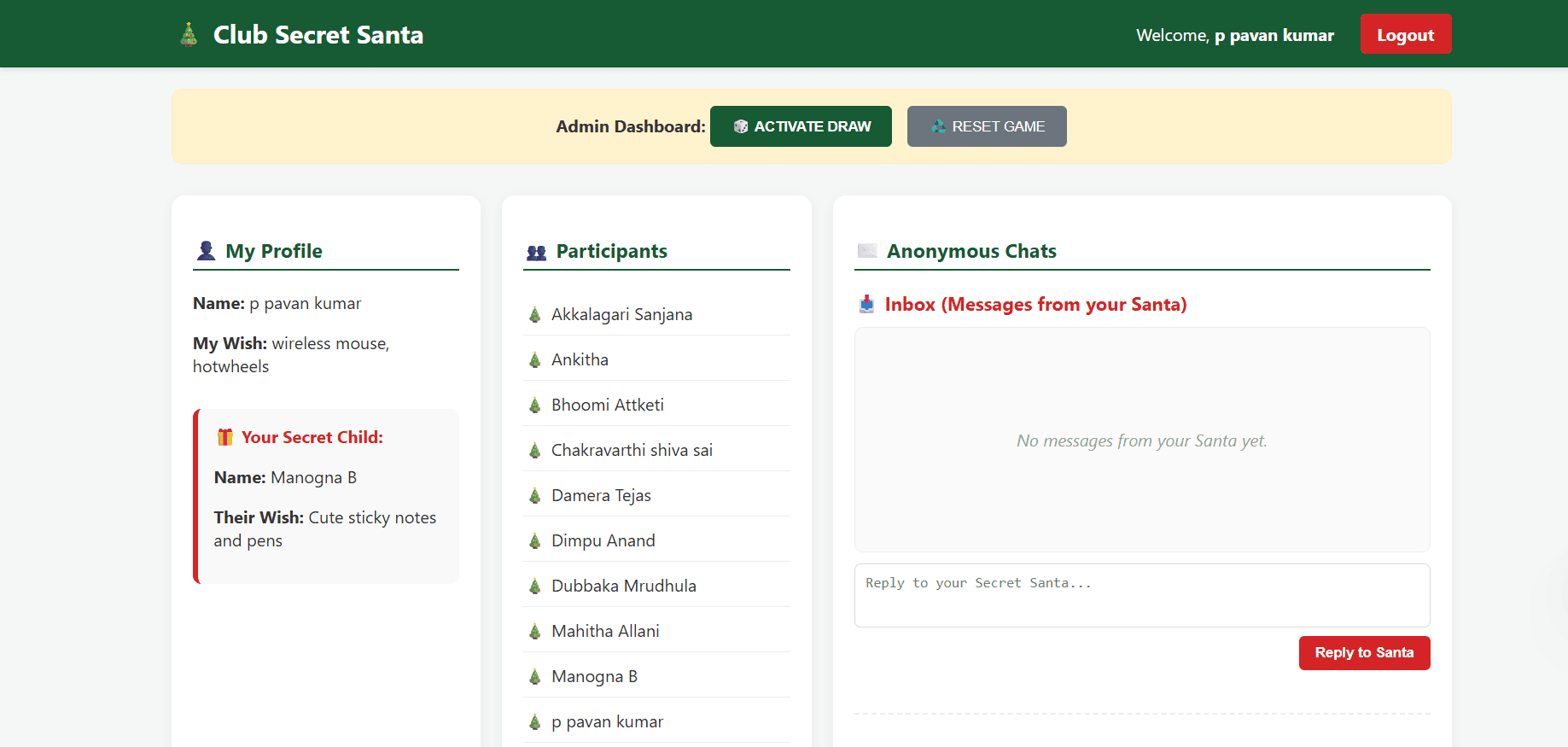Click the Christmas tree logo icon

(x=189, y=35)
